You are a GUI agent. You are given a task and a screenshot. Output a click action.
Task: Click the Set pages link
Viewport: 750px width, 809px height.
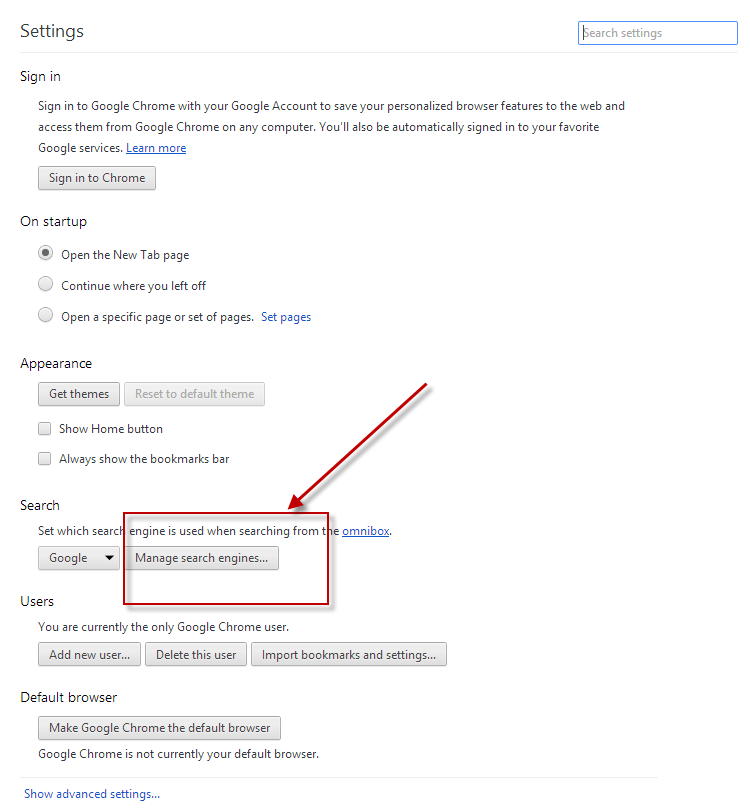tap(286, 317)
